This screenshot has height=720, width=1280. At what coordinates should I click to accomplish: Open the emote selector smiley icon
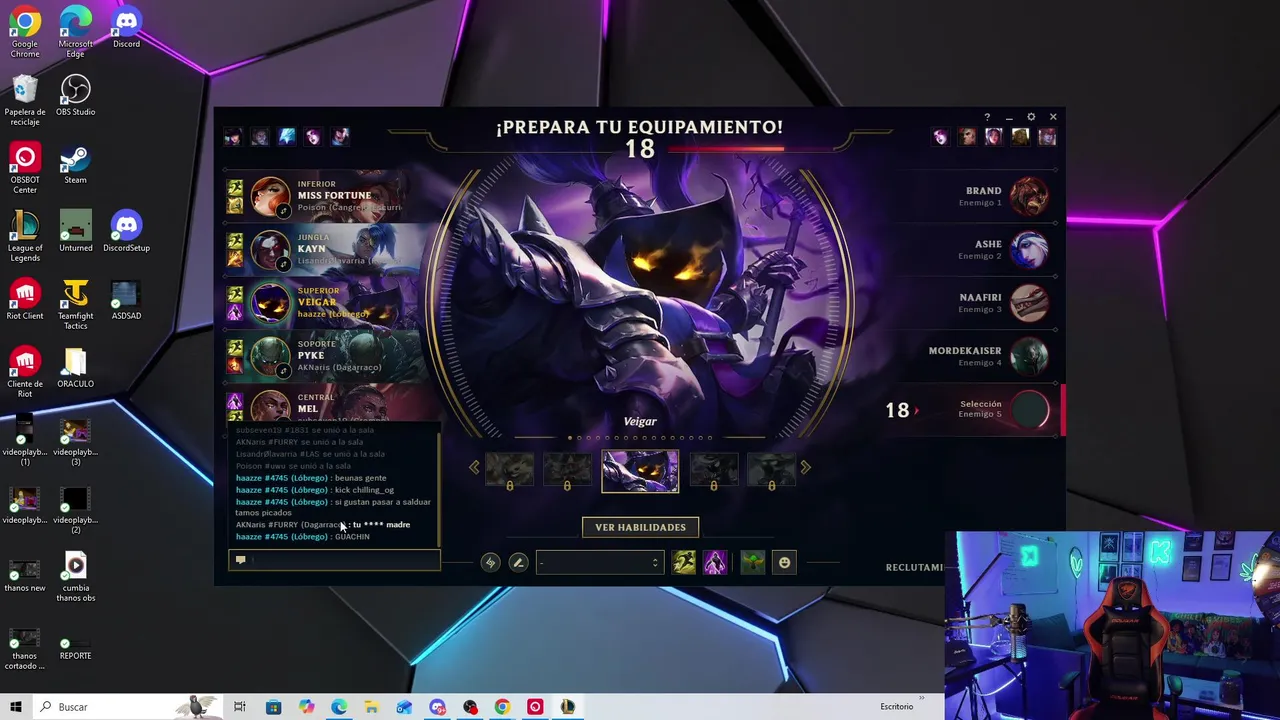click(784, 563)
